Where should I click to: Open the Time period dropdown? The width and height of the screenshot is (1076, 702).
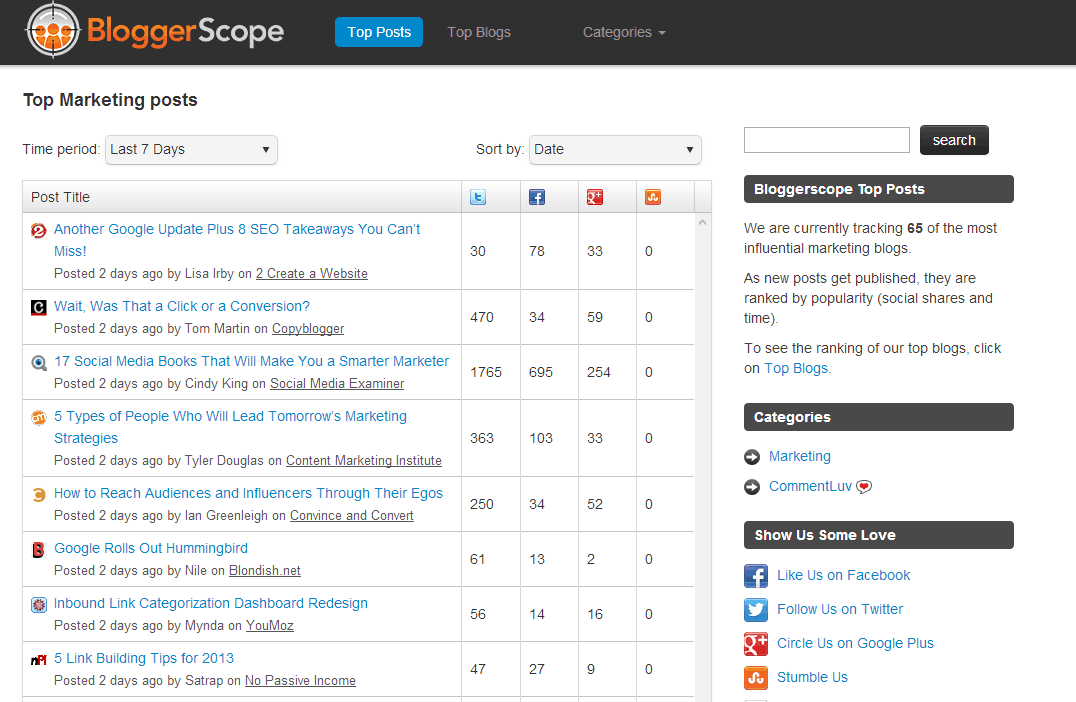coord(191,150)
